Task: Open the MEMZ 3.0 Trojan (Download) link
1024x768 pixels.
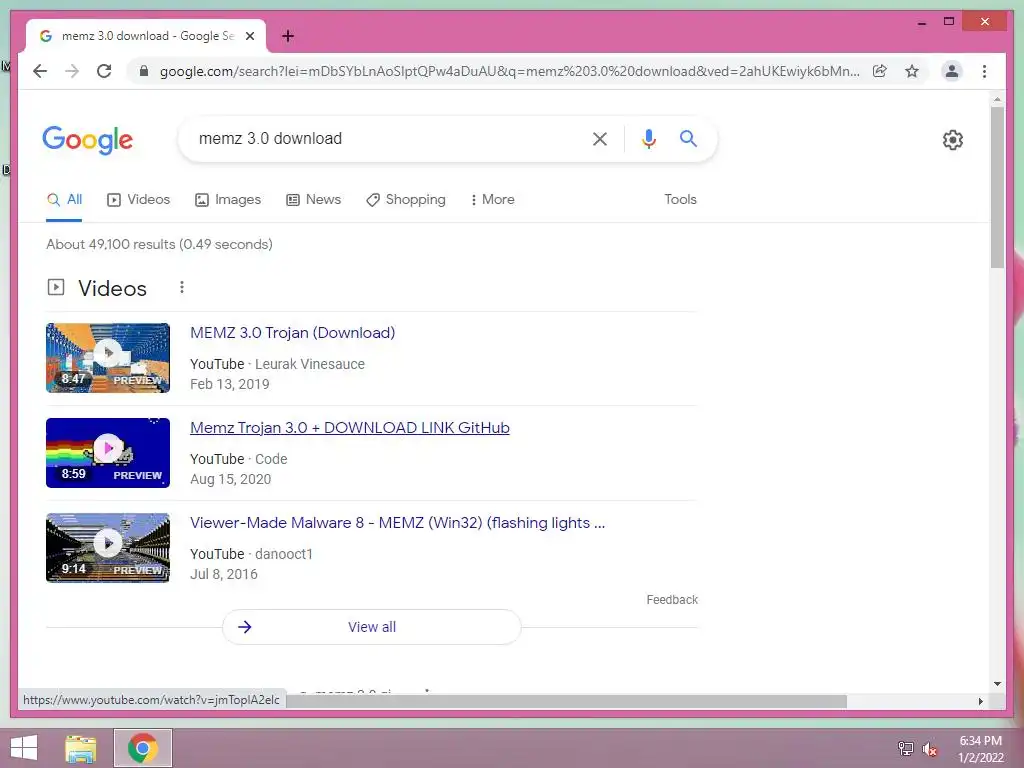Action: click(x=293, y=332)
